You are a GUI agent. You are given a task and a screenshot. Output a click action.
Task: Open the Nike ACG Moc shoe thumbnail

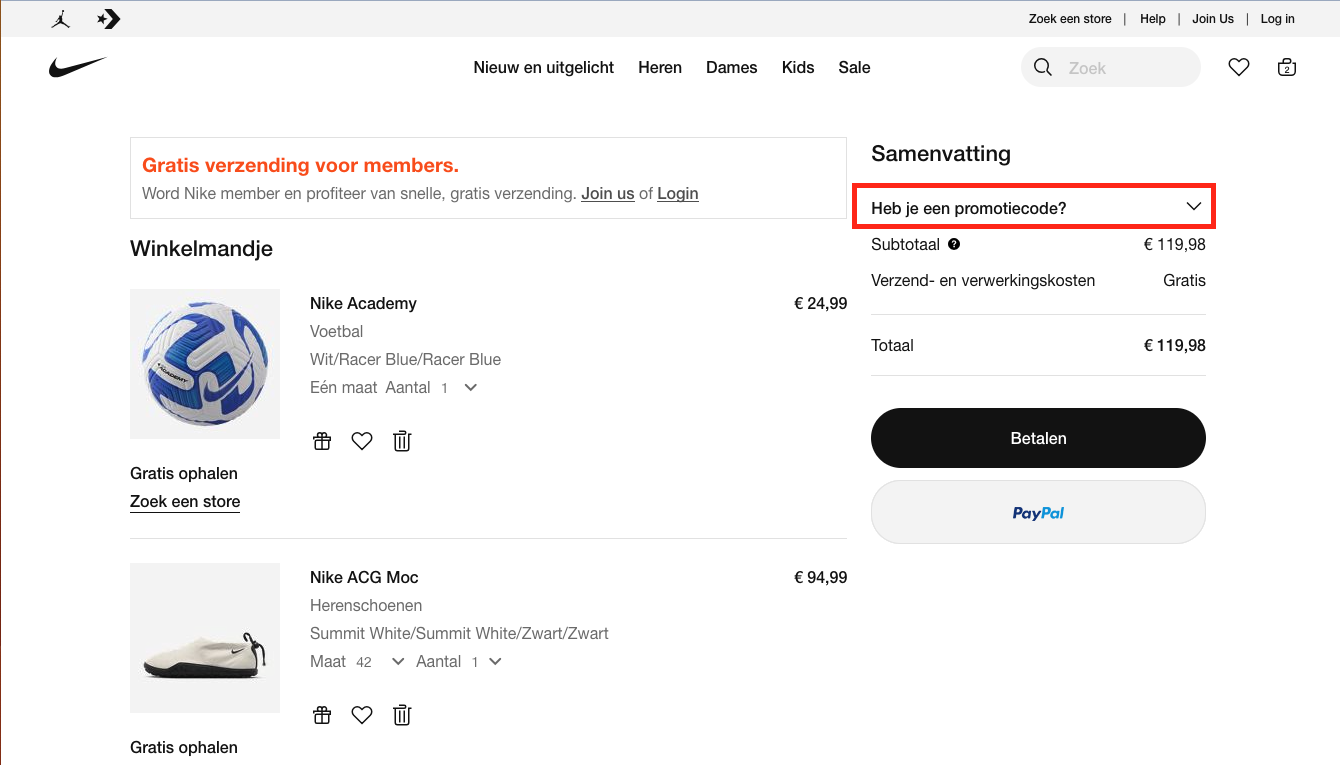[205, 638]
